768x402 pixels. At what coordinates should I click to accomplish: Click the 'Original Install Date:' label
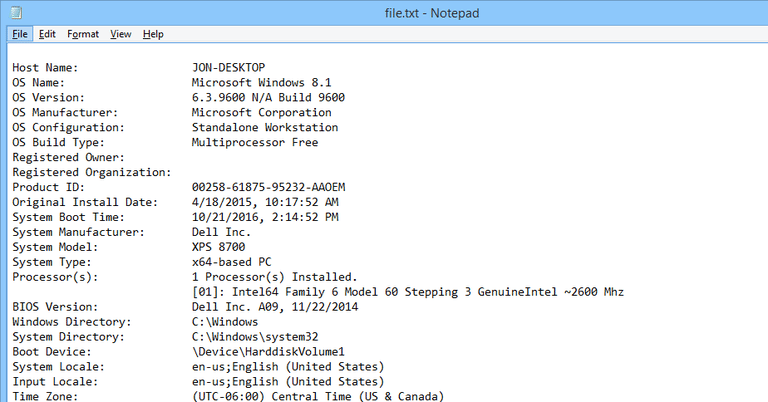click(x=85, y=202)
